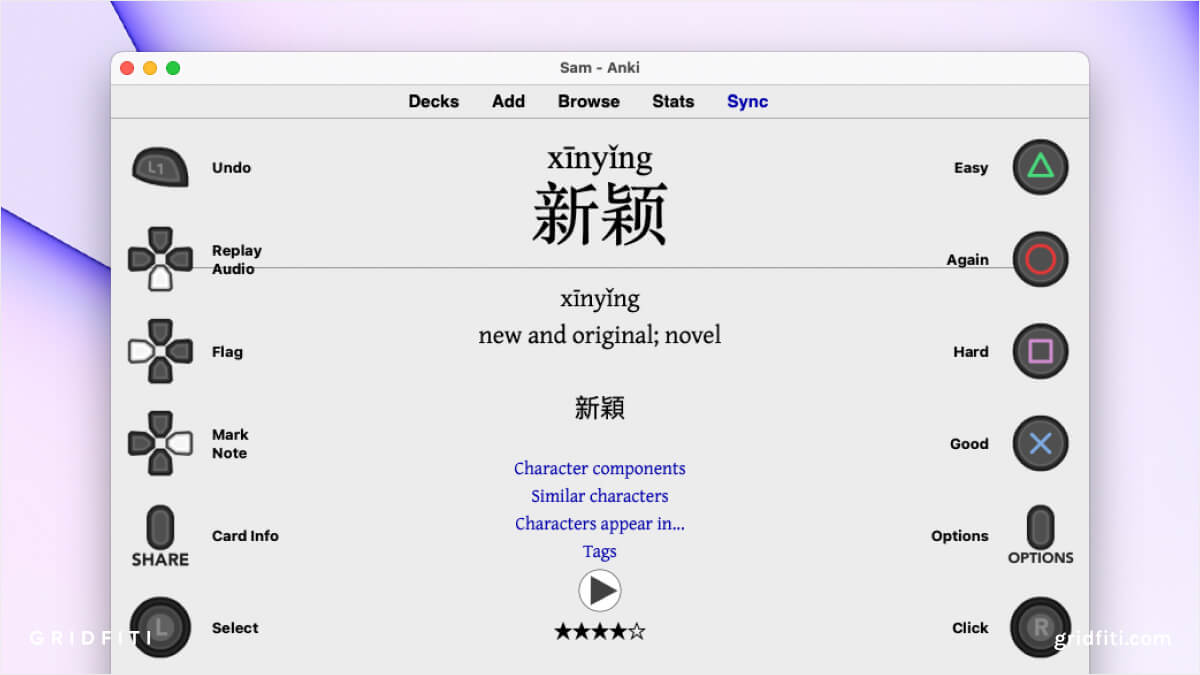
Task: Click the D-pad icon beside Replay Audio
Action: pos(160,259)
